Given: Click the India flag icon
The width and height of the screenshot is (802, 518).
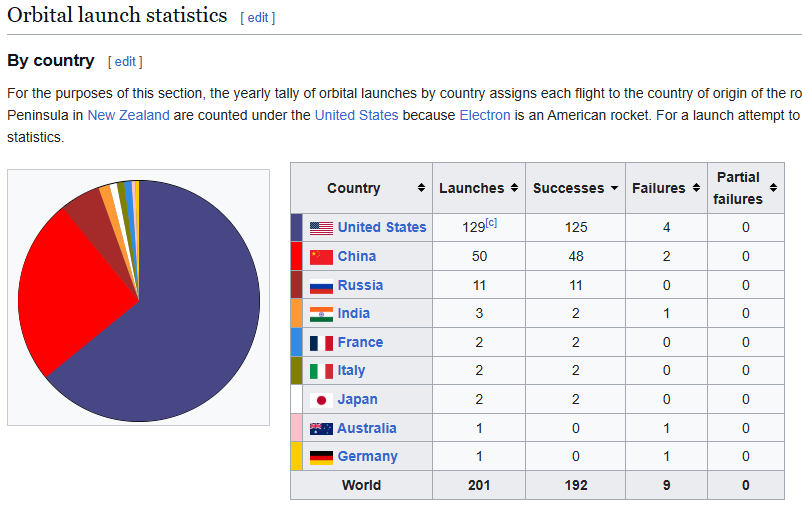Looking at the screenshot, I should click(321, 314).
